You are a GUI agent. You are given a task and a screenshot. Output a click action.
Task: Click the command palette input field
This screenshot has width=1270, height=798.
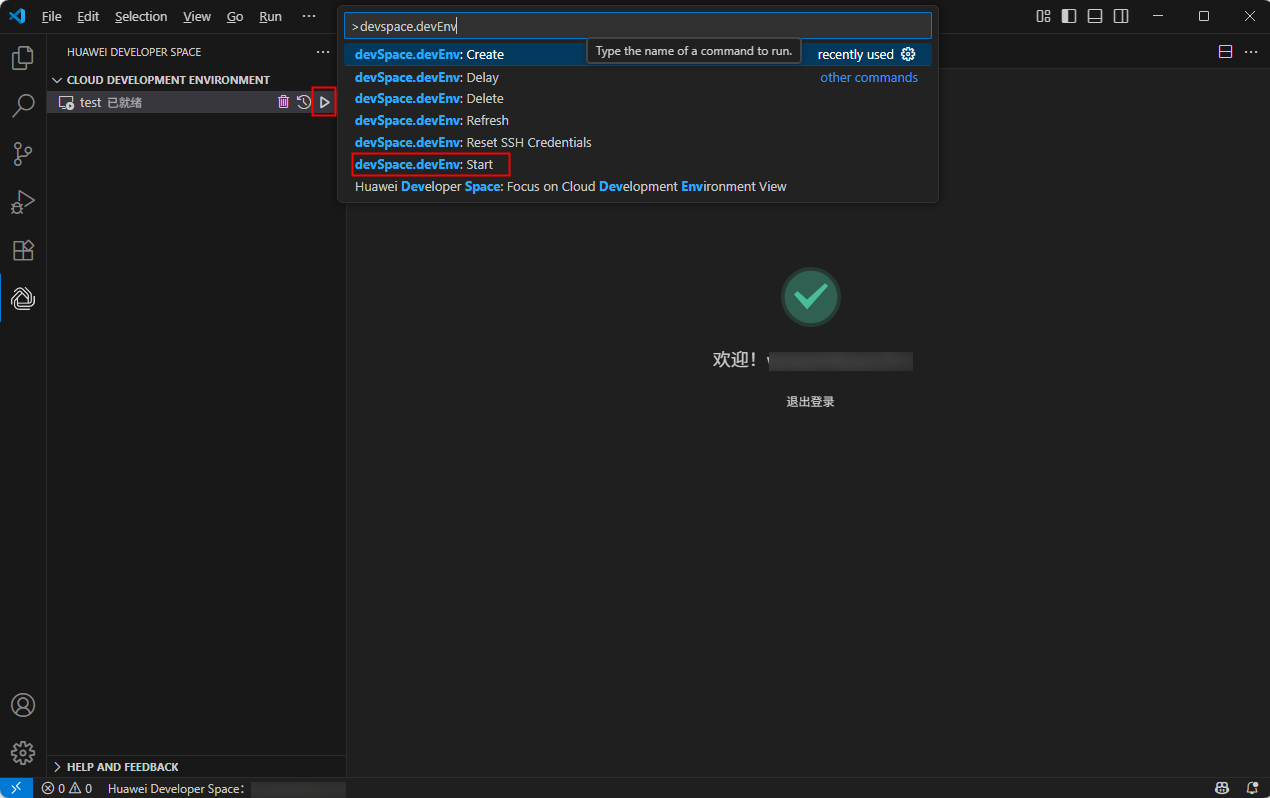click(x=638, y=26)
